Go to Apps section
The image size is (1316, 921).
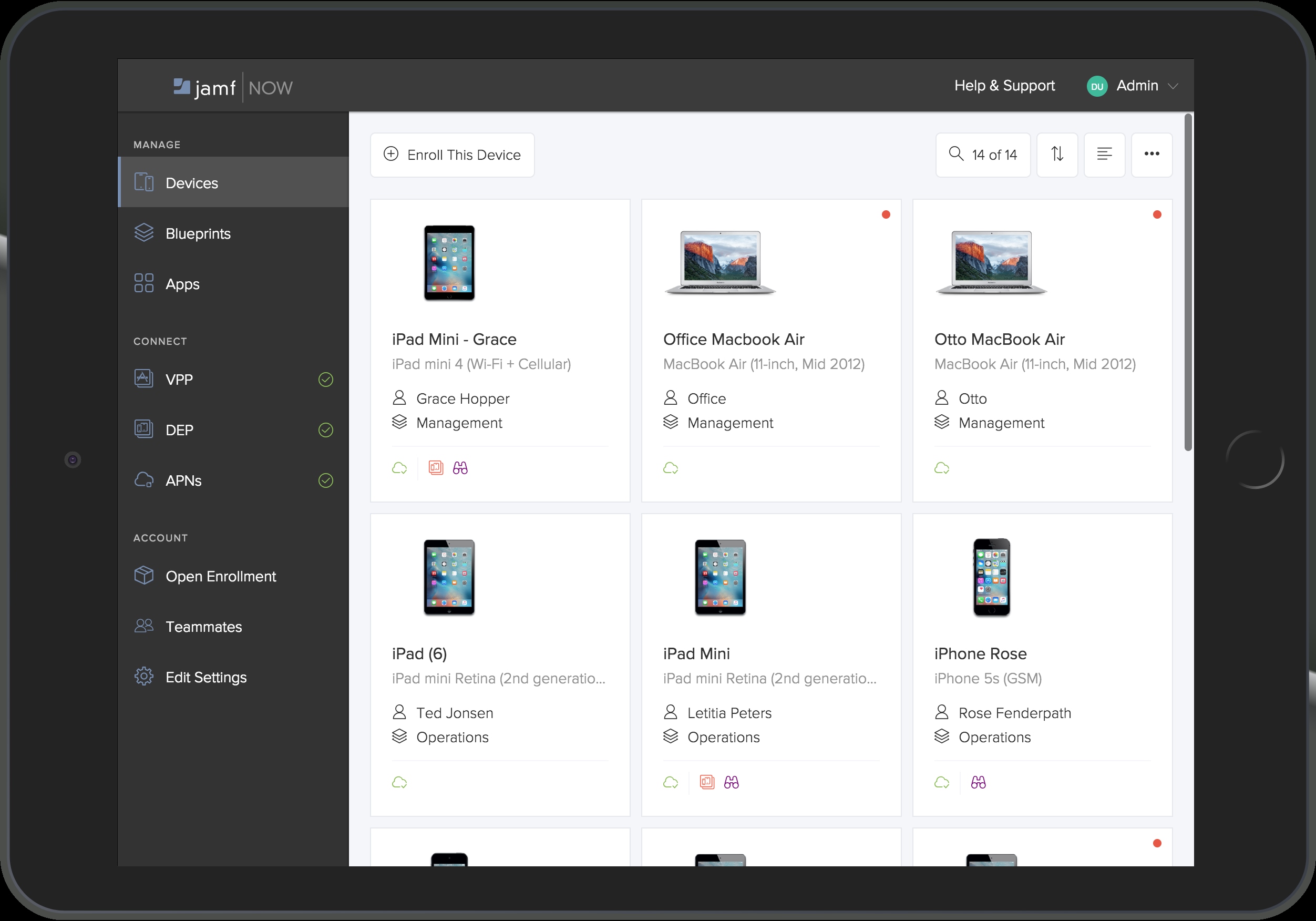(x=182, y=284)
